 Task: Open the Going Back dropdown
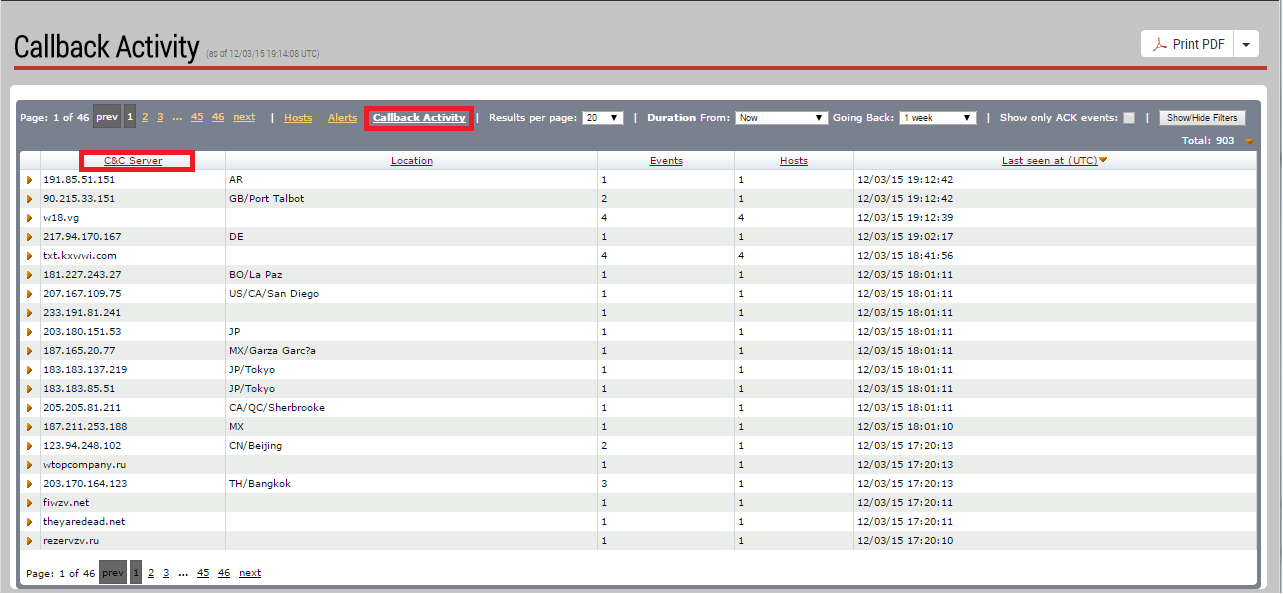(x=938, y=118)
